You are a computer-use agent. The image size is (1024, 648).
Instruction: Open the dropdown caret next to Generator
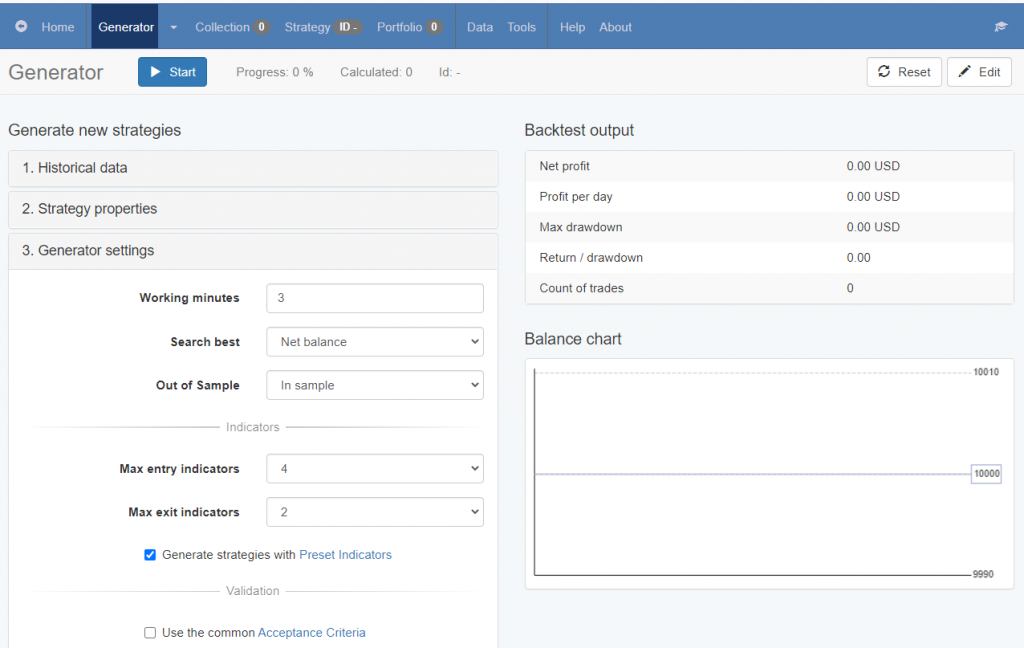173,27
